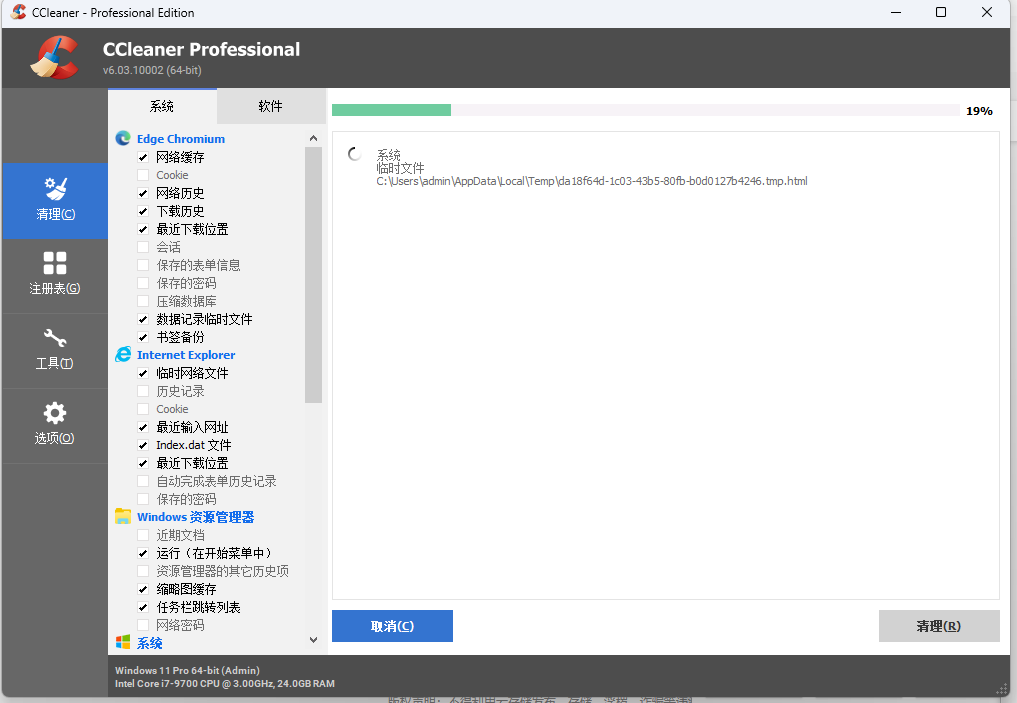Enable Internet Explorer 历史记录 checkbox

click(x=143, y=391)
